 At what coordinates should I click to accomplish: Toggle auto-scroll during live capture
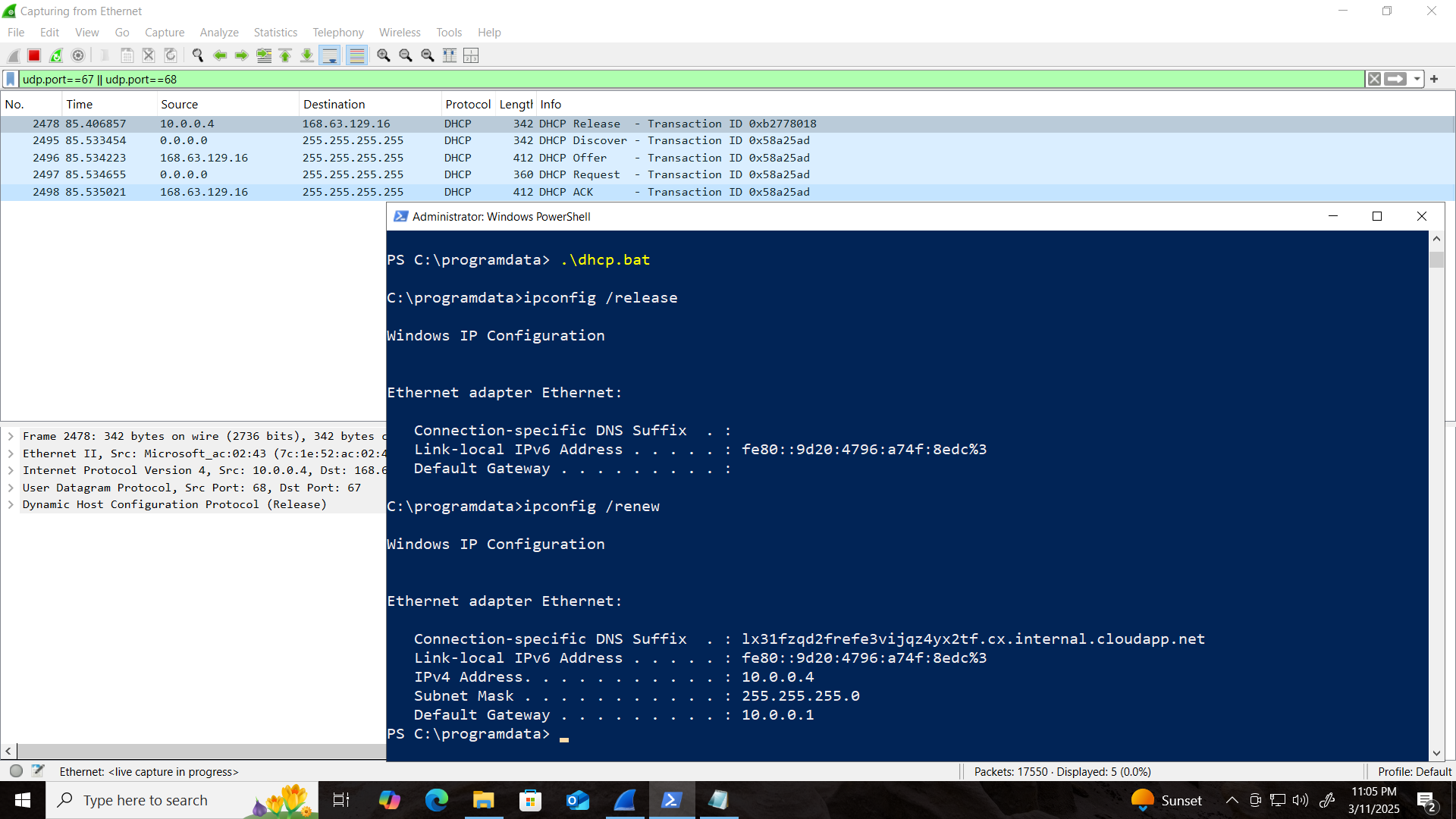(x=330, y=55)
